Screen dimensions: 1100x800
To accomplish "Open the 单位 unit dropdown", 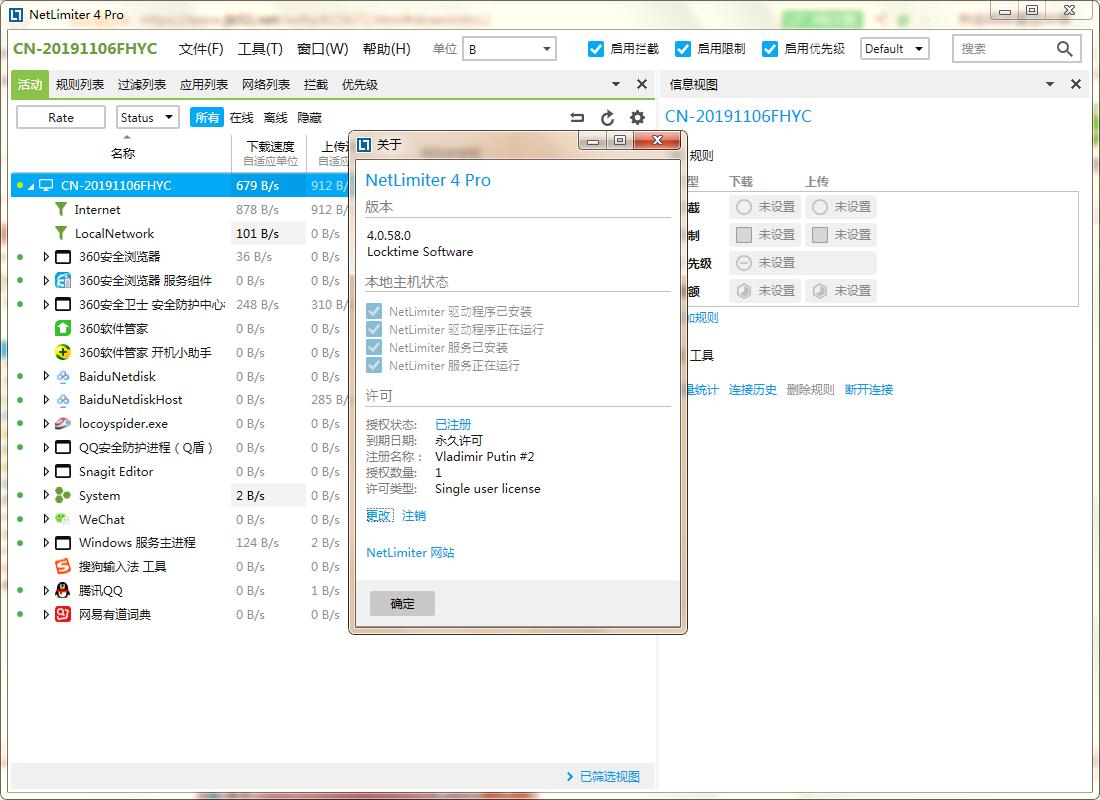I will pyautogui.click(x=545, y=48).
